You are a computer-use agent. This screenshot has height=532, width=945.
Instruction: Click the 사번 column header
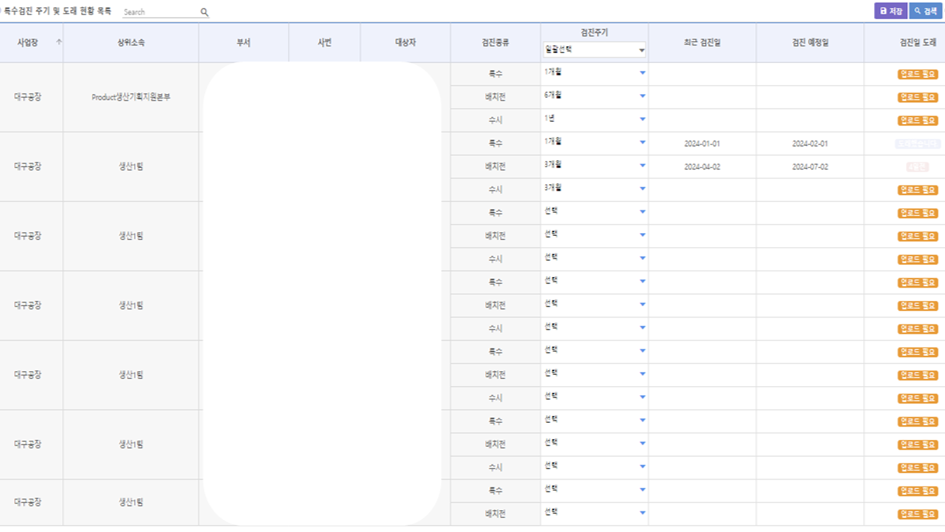[324, 43]
